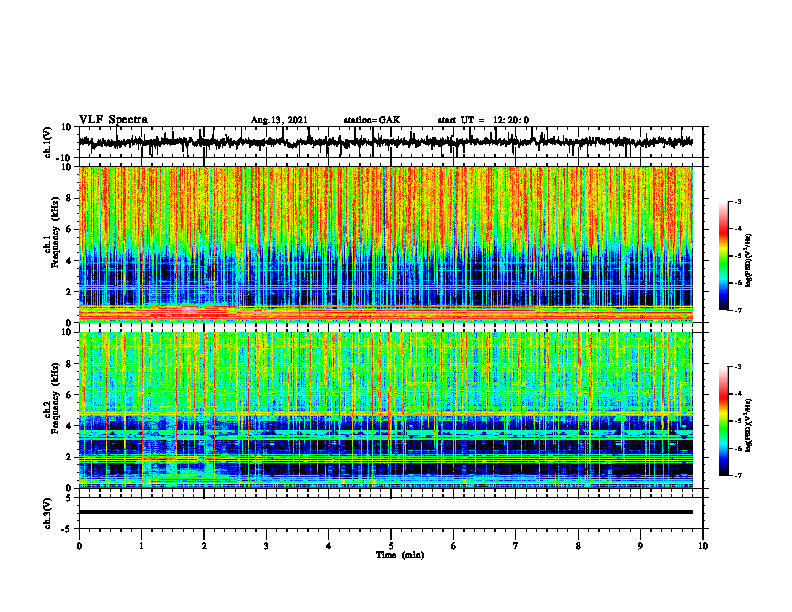792x612 pixels.
Task: Click the "2" kHz tick on ch.2 spectrogram
Action: tap(69, 457)
